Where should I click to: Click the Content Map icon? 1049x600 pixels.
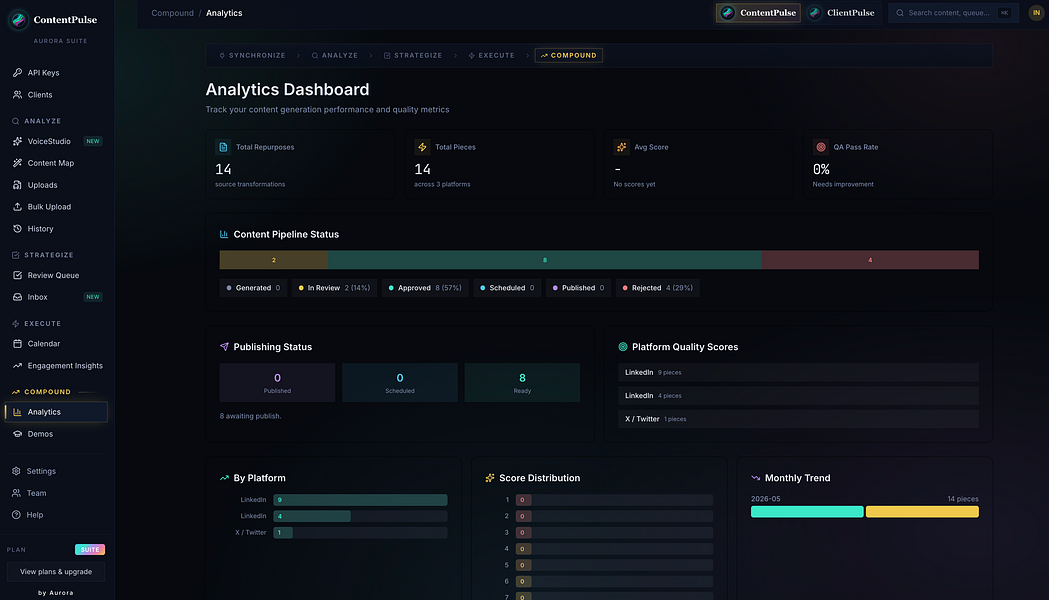click(x=17, y=163)
